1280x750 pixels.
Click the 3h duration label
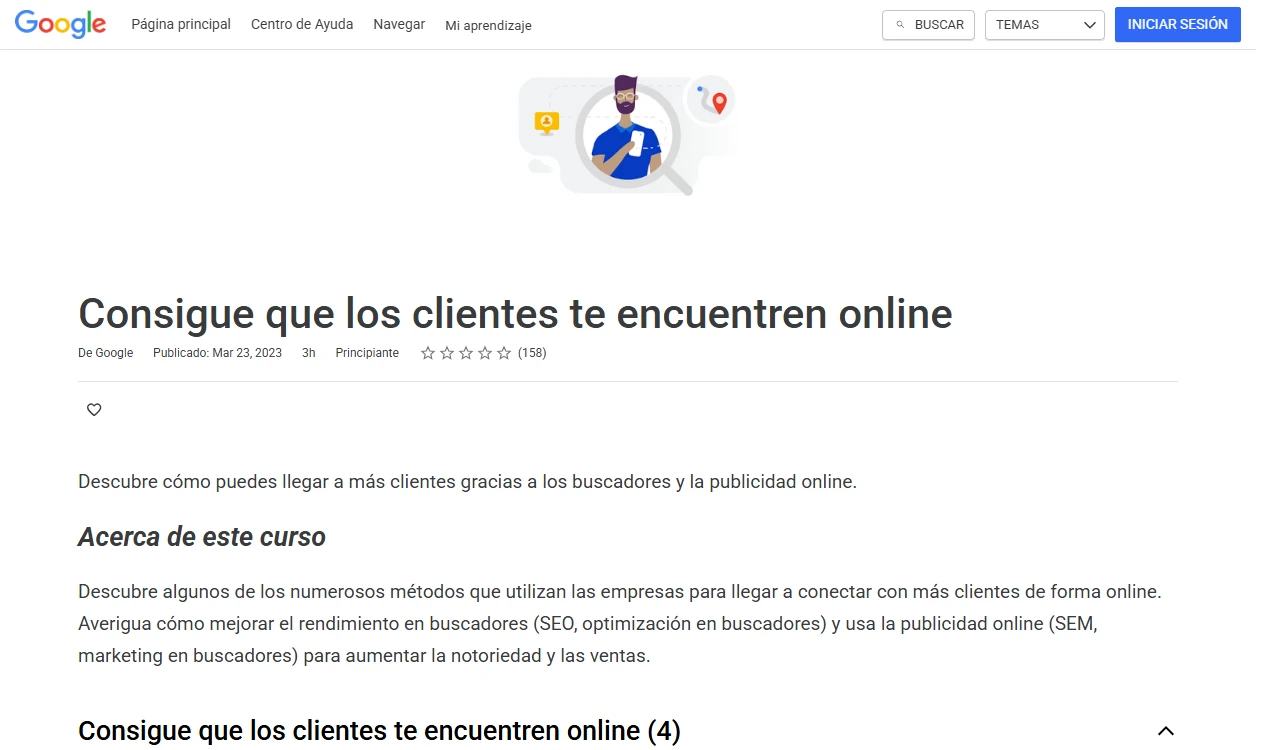[x=309, y=353]
